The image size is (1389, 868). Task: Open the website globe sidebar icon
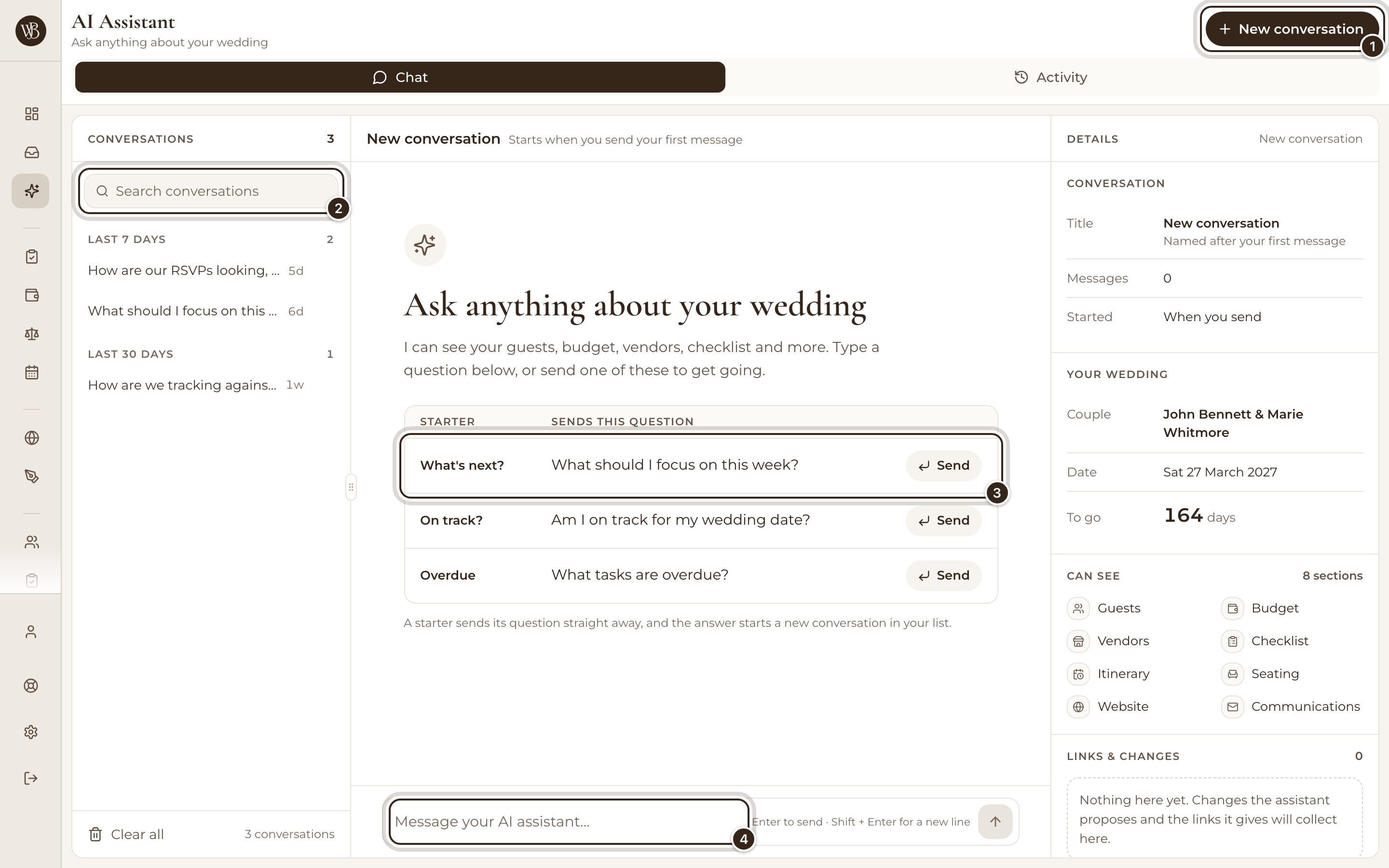(x=31, y=438)
